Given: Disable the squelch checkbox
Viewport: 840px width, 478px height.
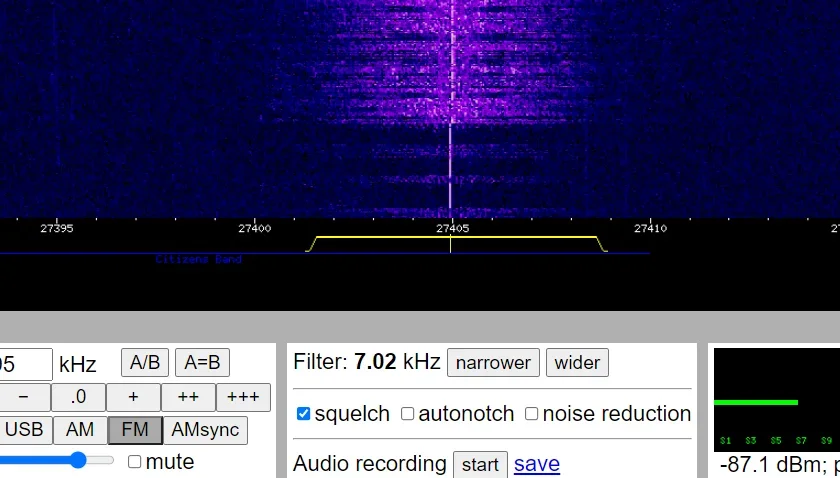Looking at the screenshot, I should pyautogui.click(x=303, y=414).
